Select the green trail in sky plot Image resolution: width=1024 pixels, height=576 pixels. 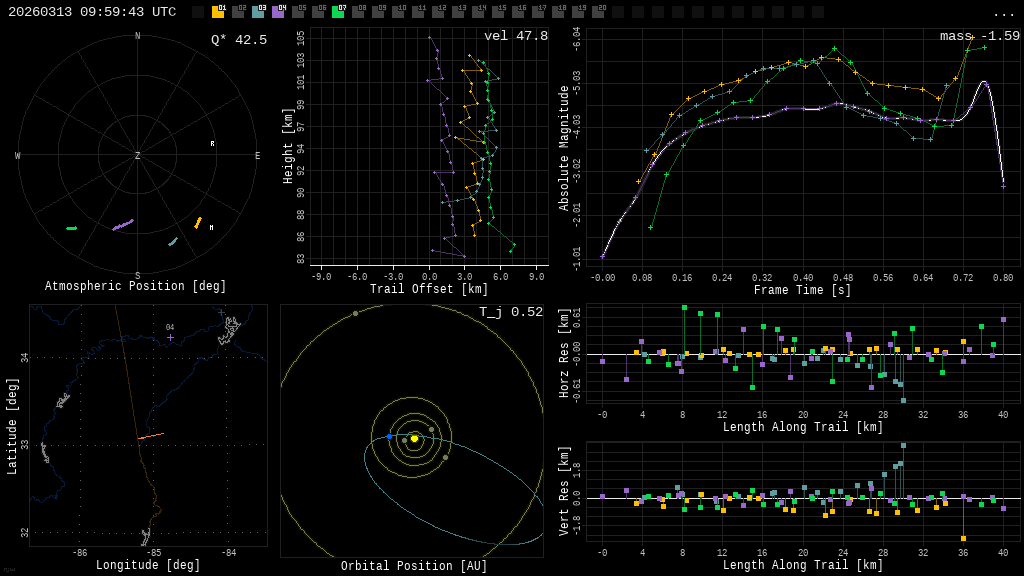click(x=72, y=228)
